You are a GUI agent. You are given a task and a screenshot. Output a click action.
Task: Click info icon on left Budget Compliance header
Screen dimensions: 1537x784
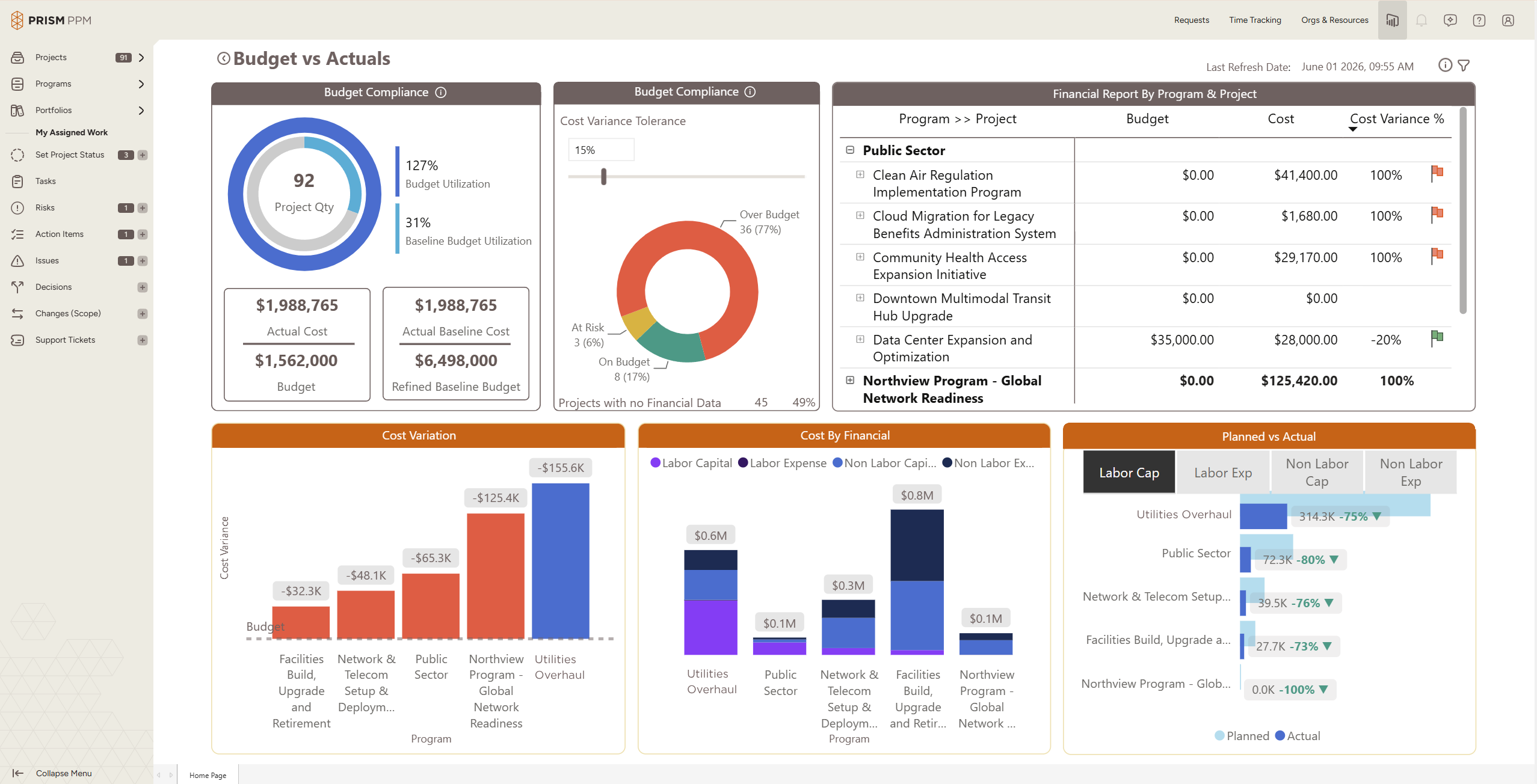coord(441,92)
